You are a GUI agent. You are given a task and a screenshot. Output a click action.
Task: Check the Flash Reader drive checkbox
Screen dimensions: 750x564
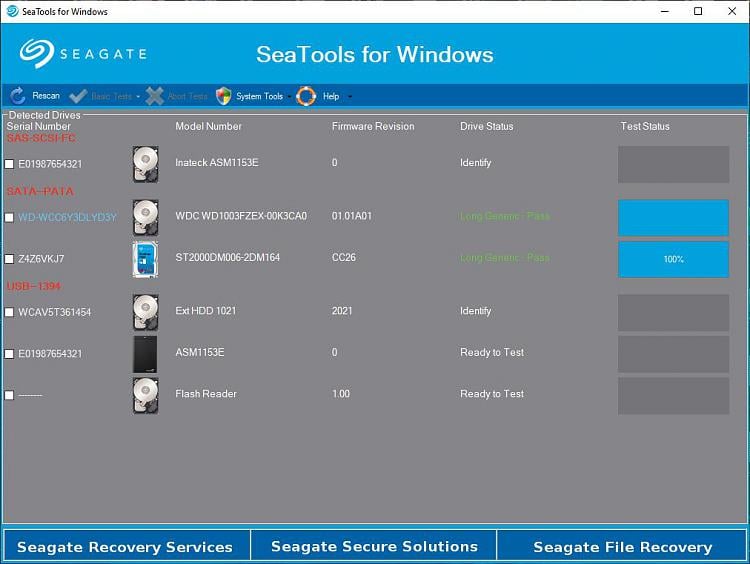(x=9, y=396)
